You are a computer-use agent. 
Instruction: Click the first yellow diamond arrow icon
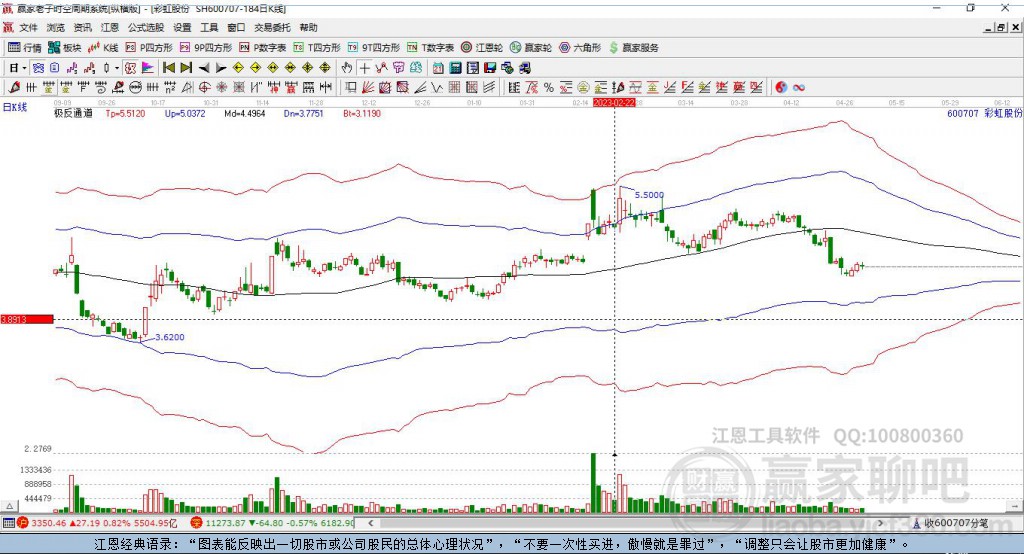[238, 68]
